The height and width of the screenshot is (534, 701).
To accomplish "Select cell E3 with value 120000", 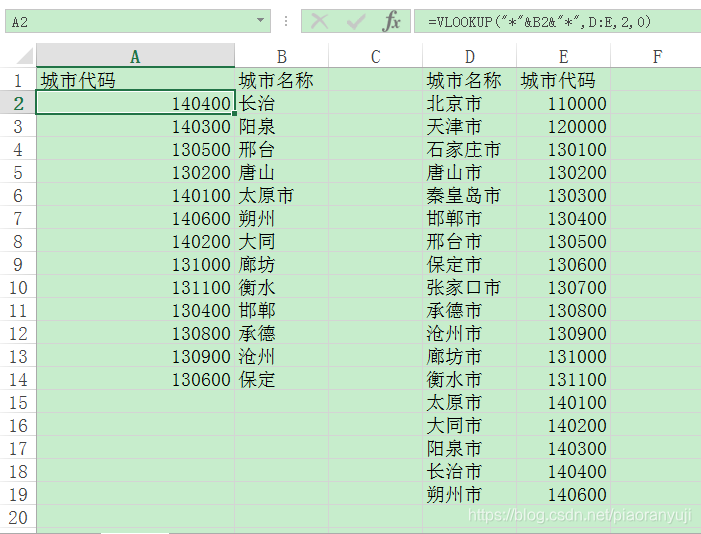I will coord(563,127).
